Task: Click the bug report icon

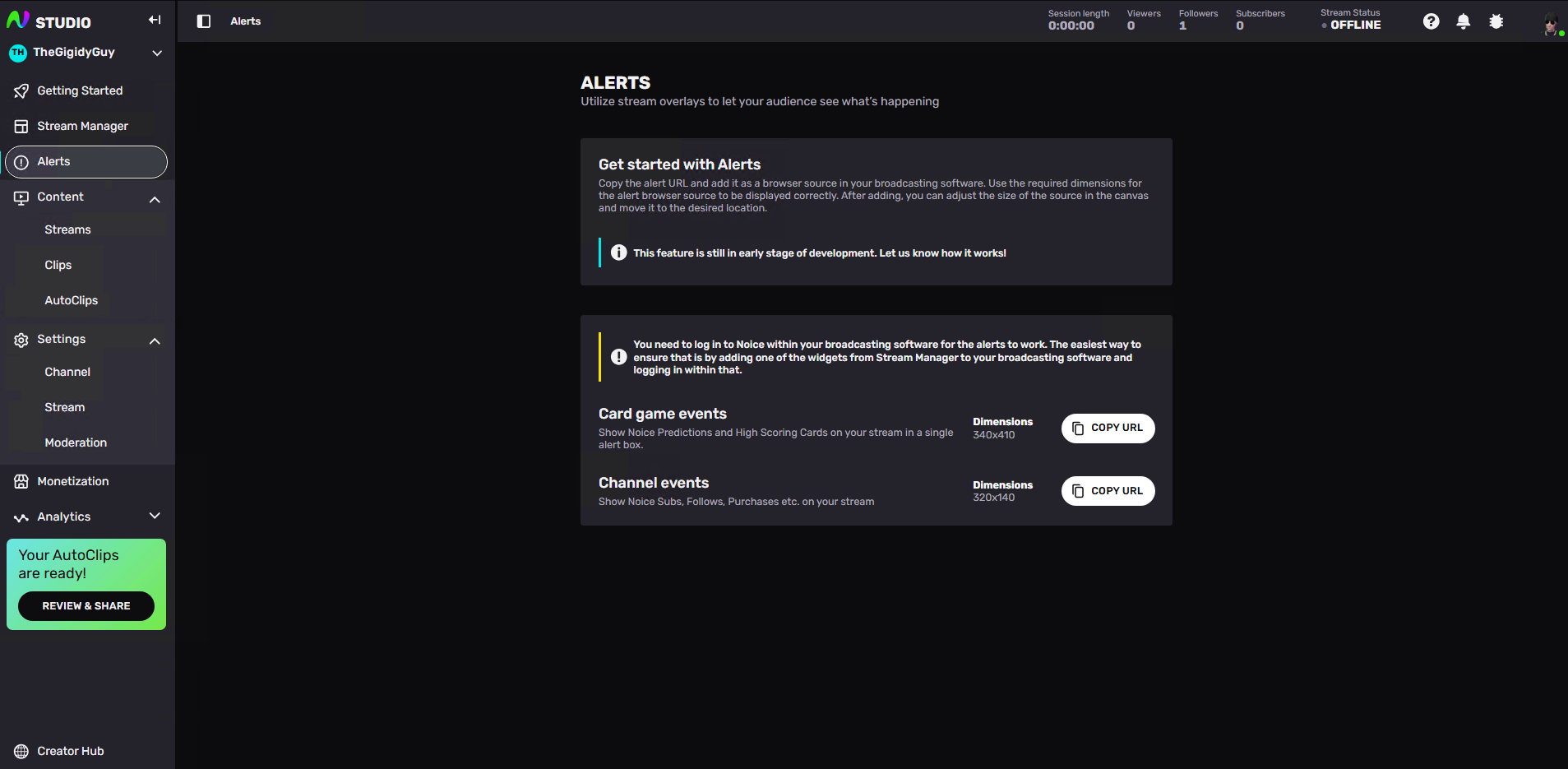Action: pyautogui.click(x=1496, y=21)
